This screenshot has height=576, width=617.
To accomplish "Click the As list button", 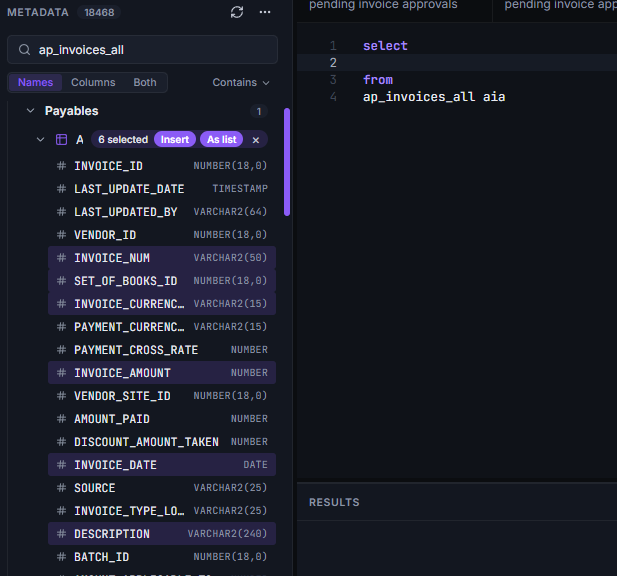I will [222, 140].
